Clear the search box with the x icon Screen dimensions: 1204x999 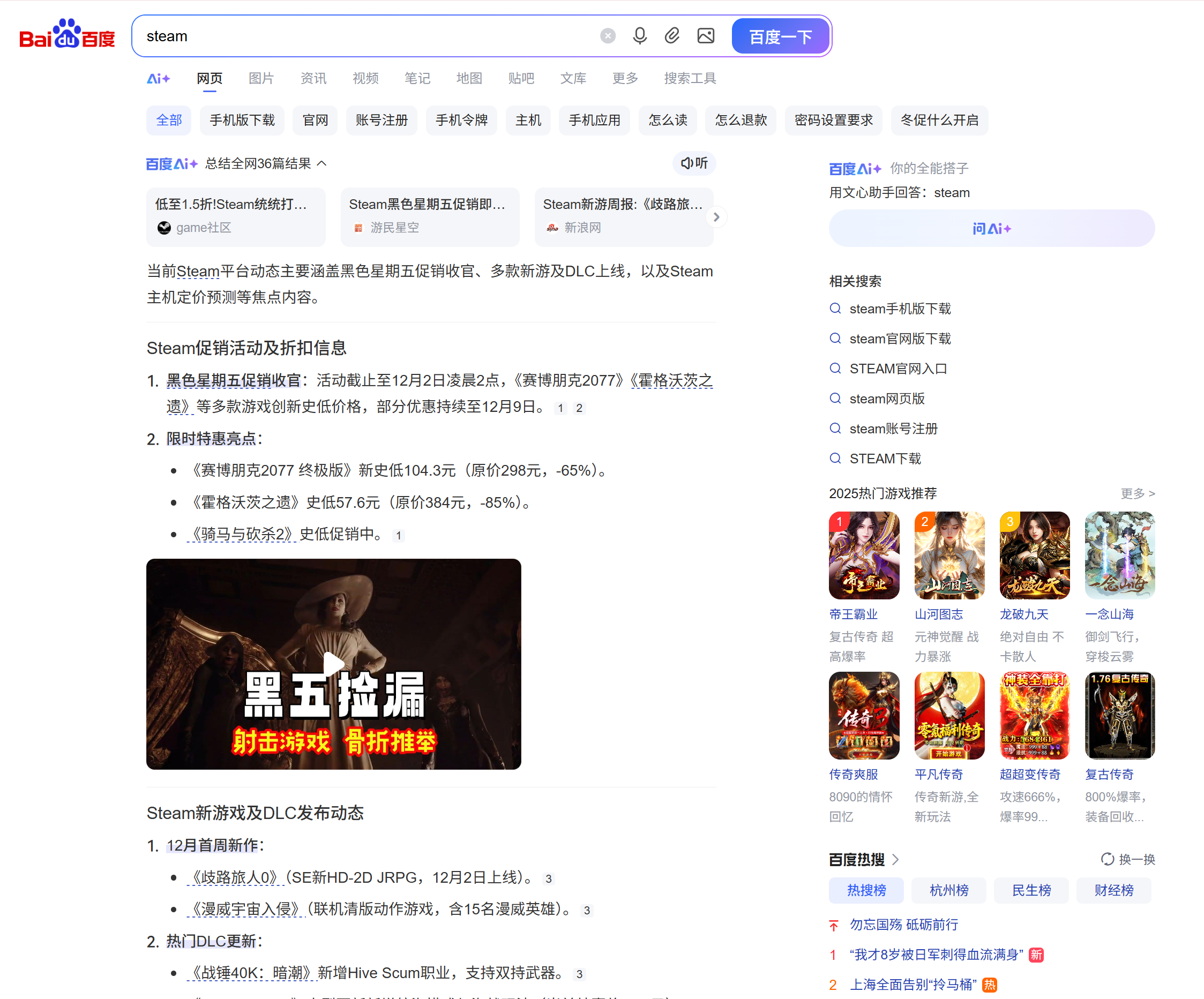pyautogui.click(x=607, y=35)
